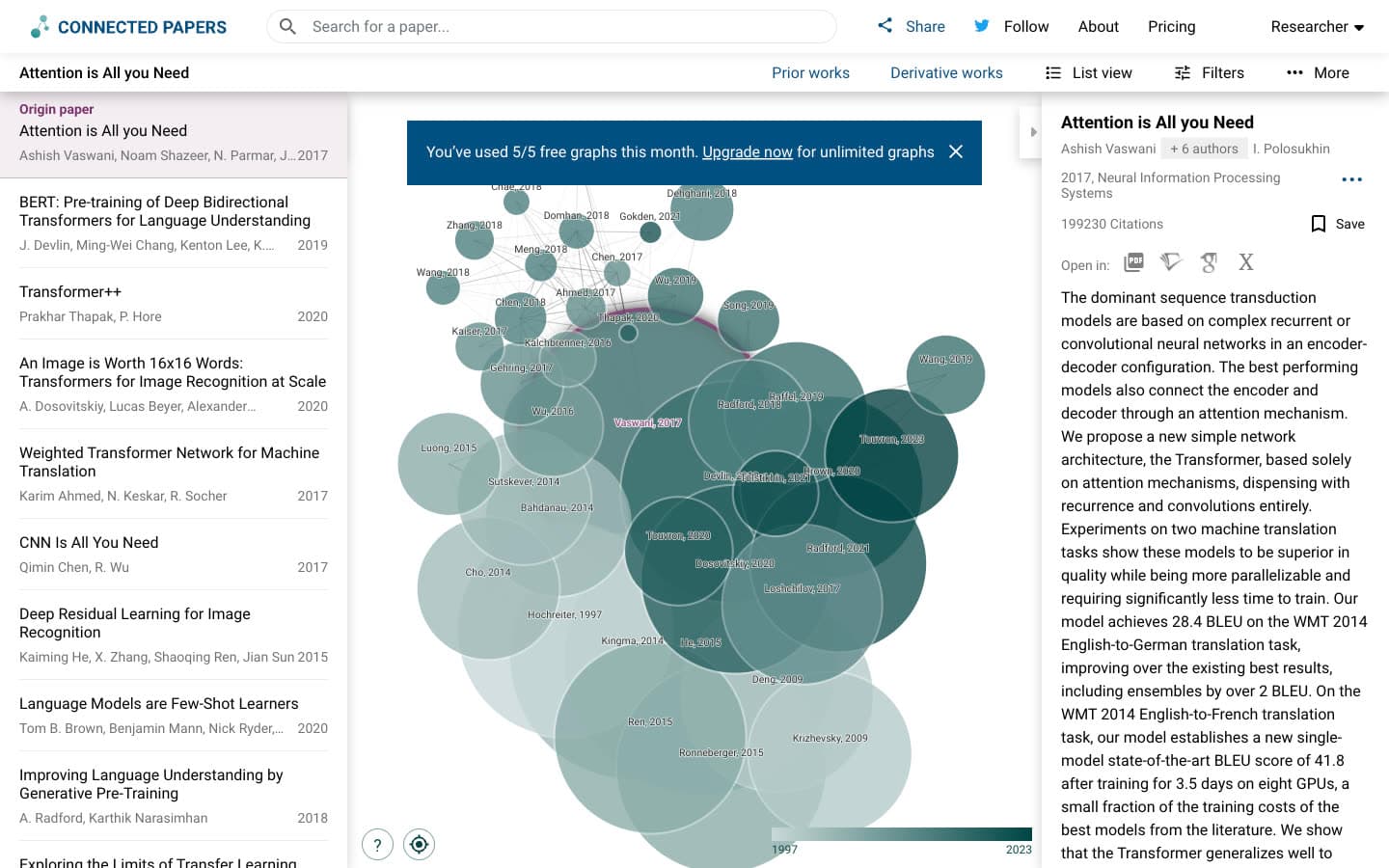Viewport: 1389px width, 868px height.
Task: Open the More options menu
Action: (x=1318, y=73)
